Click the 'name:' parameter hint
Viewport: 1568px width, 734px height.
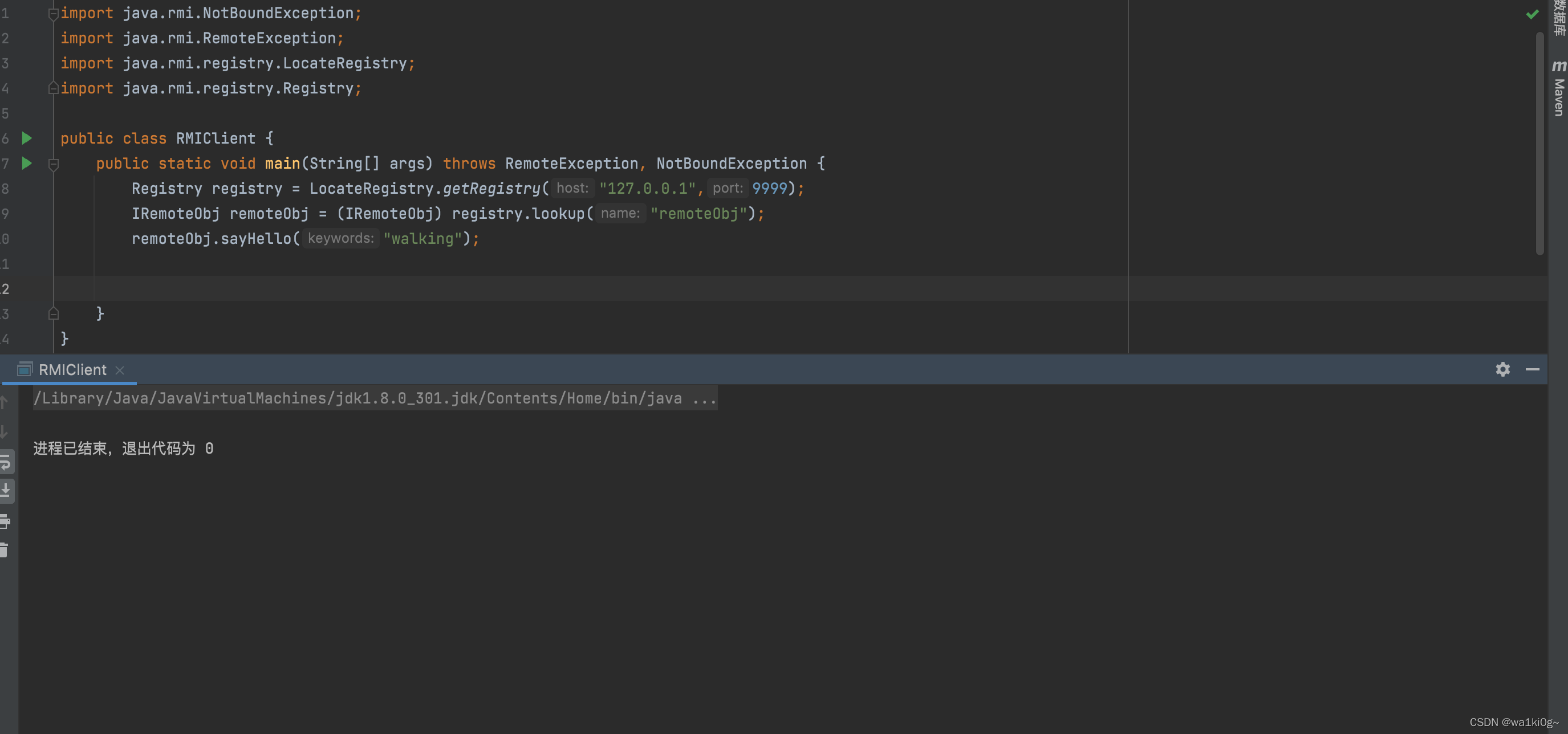(x=620, y=214)
